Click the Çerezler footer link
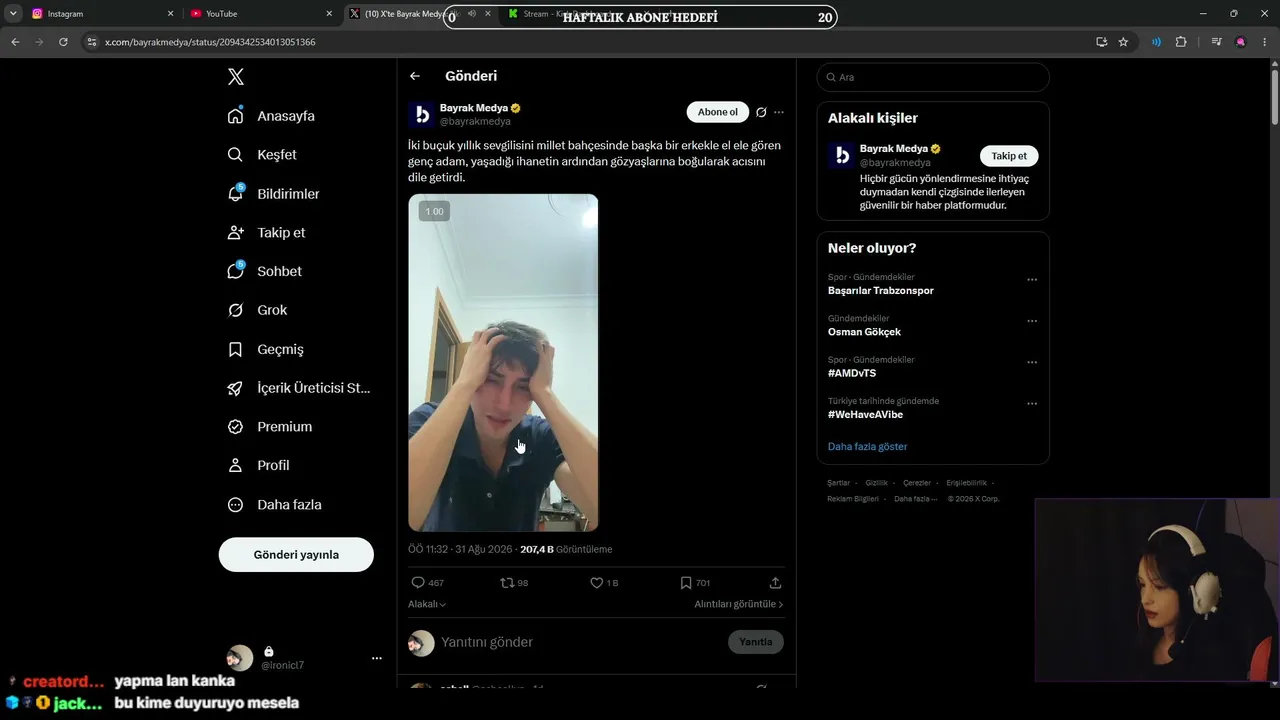This screenshot has height=720, width=1280. [x=917, y=483]
